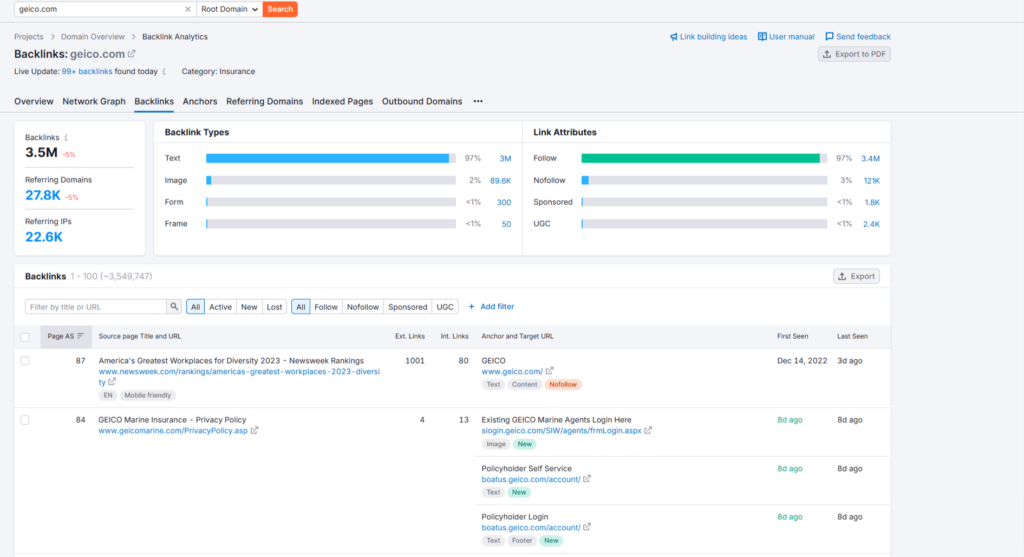The image size is (1024, 557).
Task: Click the green Follow attribute bar
Action: click(x=700, y=158)
